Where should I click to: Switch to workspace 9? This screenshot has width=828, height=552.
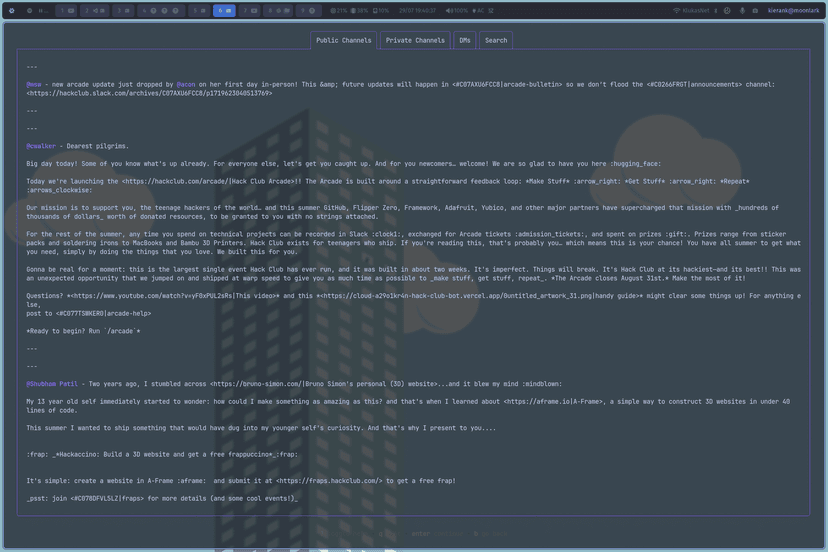(x=309, y=11)
